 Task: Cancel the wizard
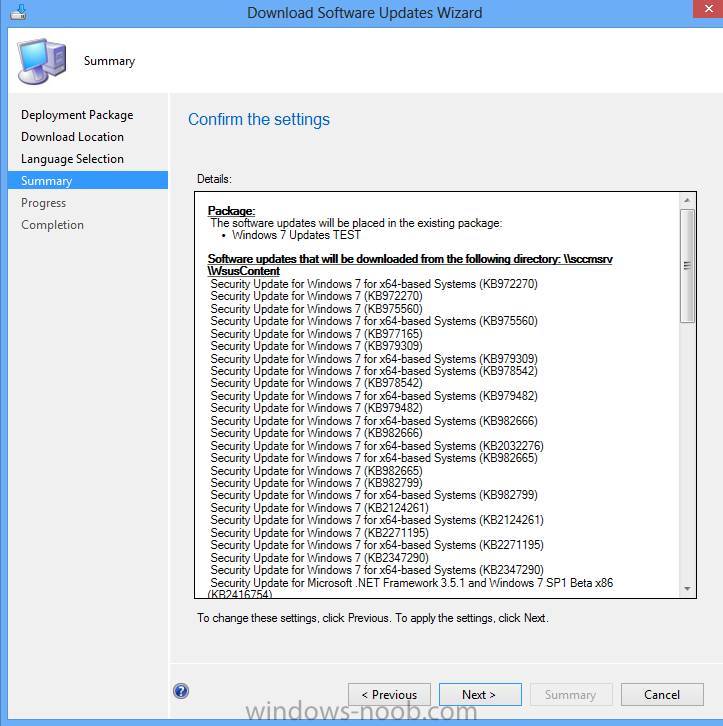click(x=662, y=695)
